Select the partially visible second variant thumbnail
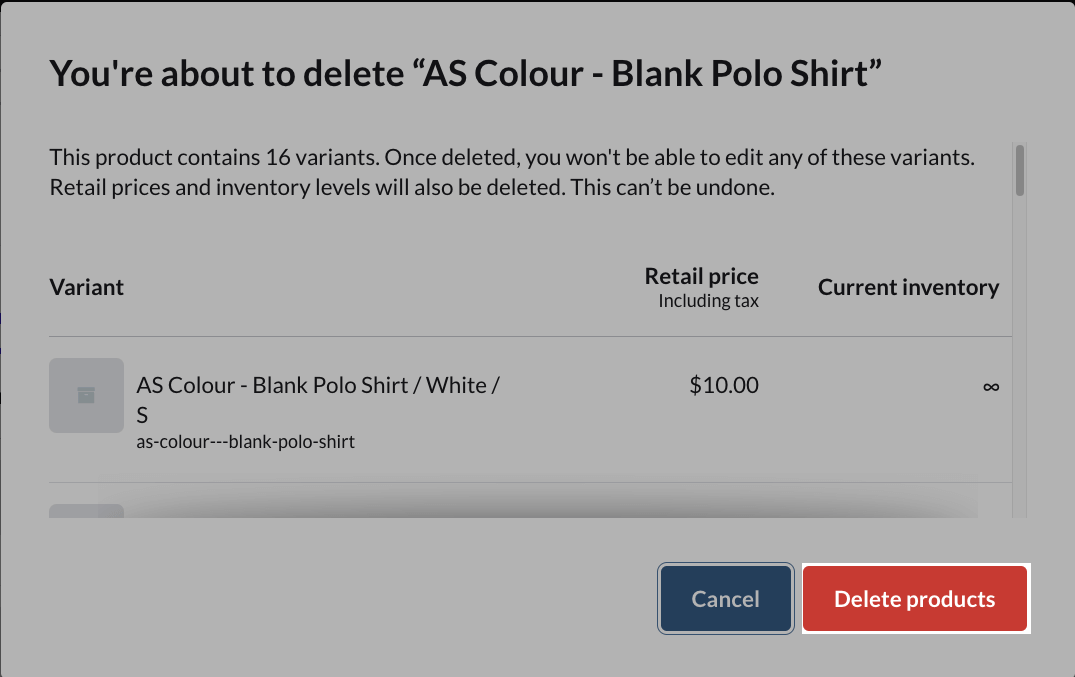Image resolution: width=1075 pixels, height=677 pixels. 86,511
